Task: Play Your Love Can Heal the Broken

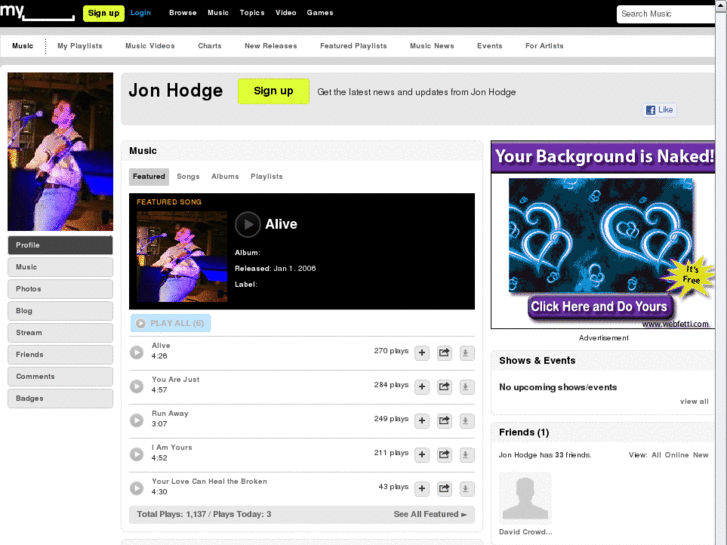Action: pyautogui.click(x=136, y=488)
